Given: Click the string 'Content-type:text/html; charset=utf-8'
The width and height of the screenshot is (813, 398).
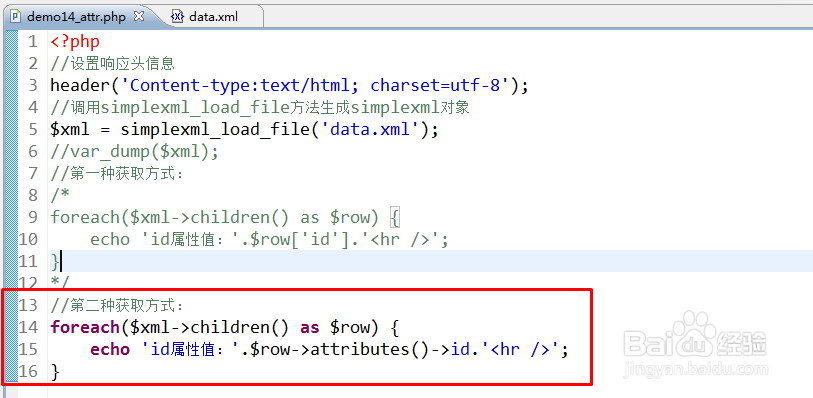Looking at the screenshot, I should coord(315,85).
